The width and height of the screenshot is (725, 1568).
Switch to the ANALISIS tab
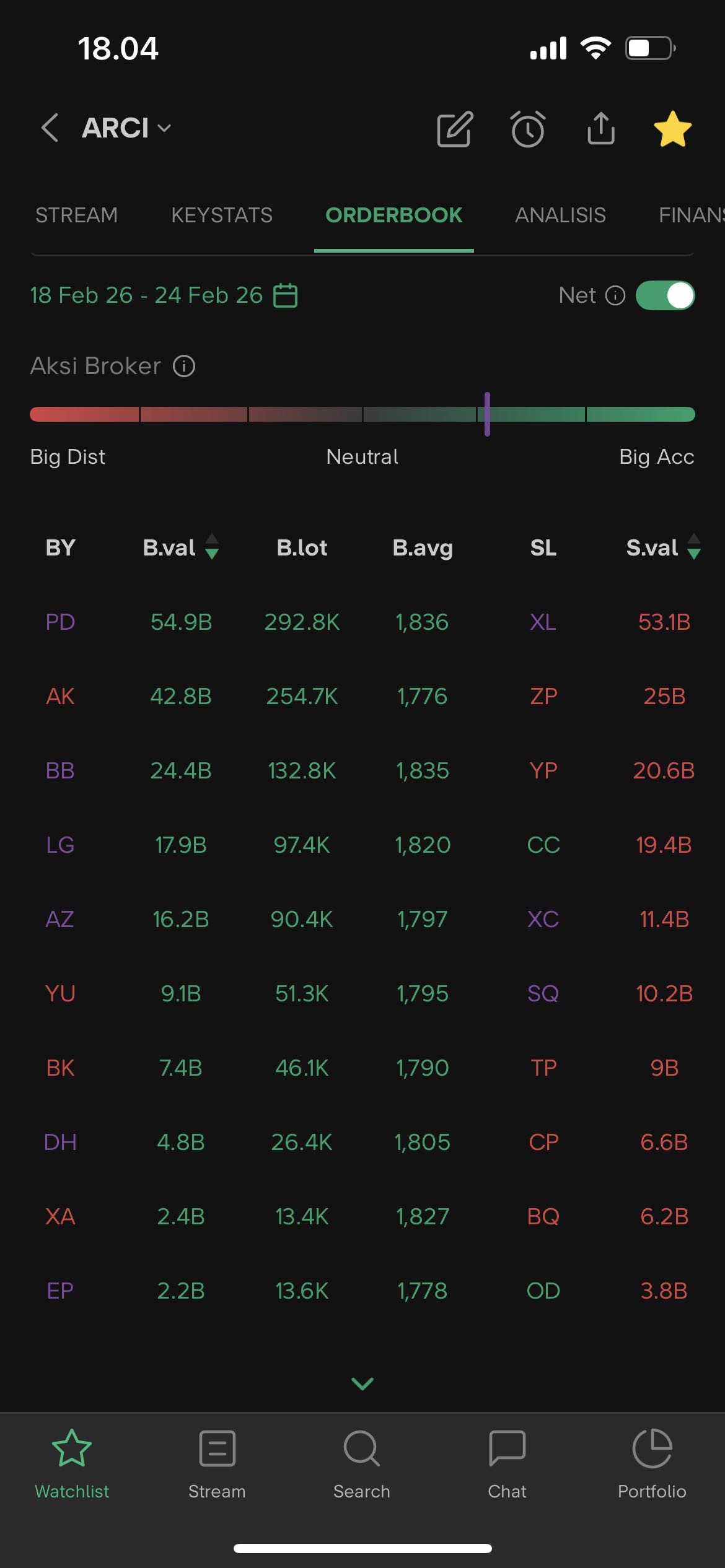[x=560, y=215]
